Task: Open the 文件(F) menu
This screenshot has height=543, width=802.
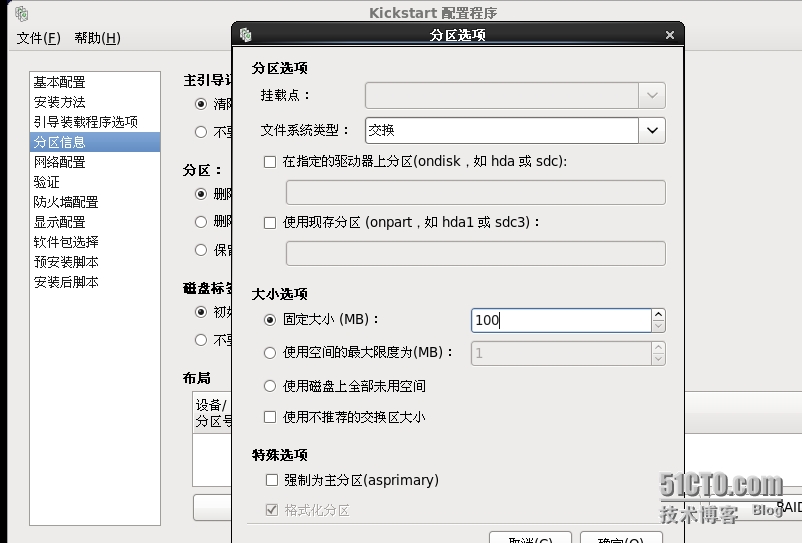Action: coord(38,38)
